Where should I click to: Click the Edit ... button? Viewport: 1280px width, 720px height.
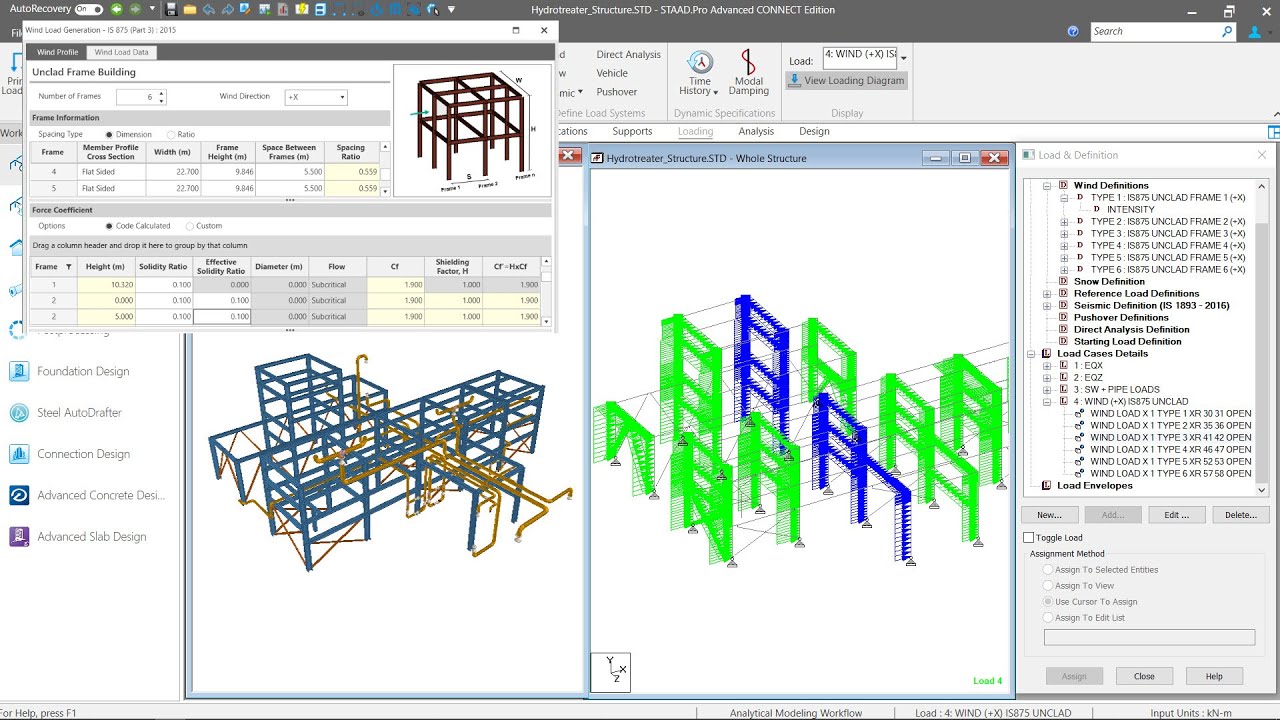(1177, 515)
